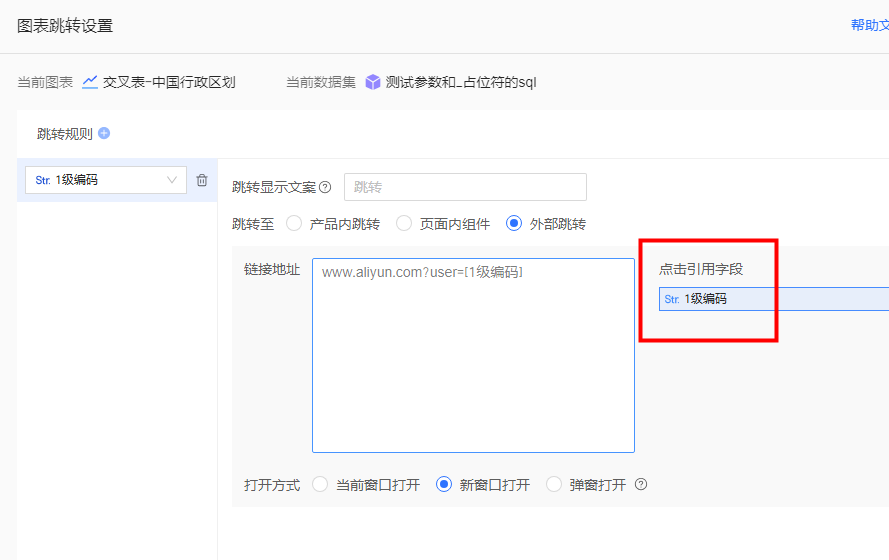Image resolution: width=889 pixels, height=560 pixels.
Task: Click chart name 交叉表-中国行政区划
Action: pos(169,82)
